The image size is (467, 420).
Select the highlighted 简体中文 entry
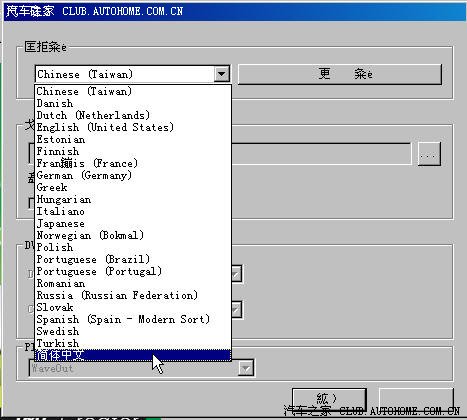coord(133,355)
